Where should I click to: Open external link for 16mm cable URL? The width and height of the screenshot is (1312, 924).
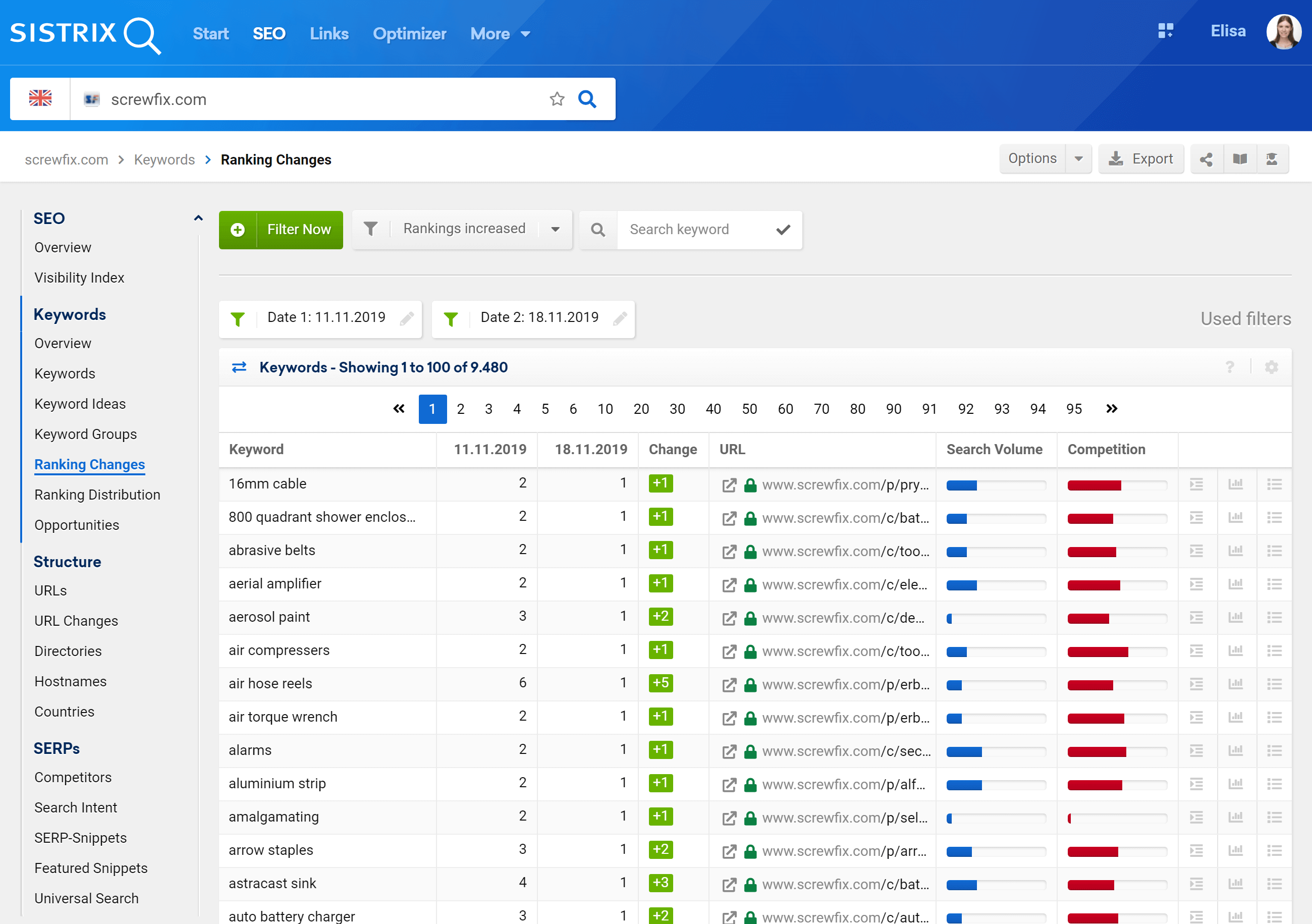point(729,485)
